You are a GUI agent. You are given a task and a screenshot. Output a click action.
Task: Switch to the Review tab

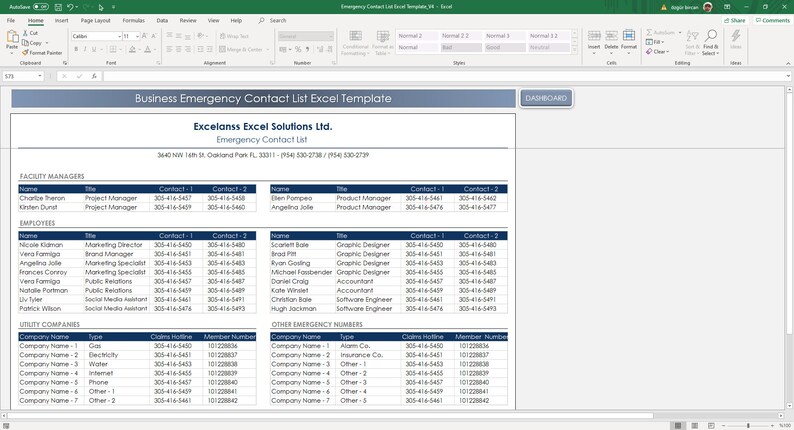click(x=188, y=21)
